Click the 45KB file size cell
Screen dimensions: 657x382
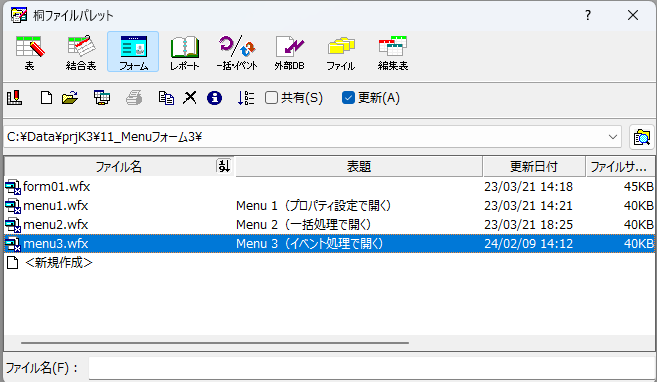pyautogui.click(x=639, y=187)
